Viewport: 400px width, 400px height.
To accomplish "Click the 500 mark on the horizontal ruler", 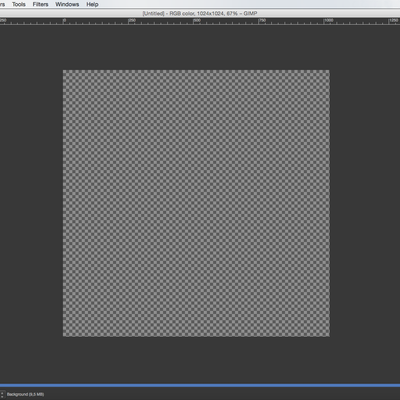I will pos(197,21).
